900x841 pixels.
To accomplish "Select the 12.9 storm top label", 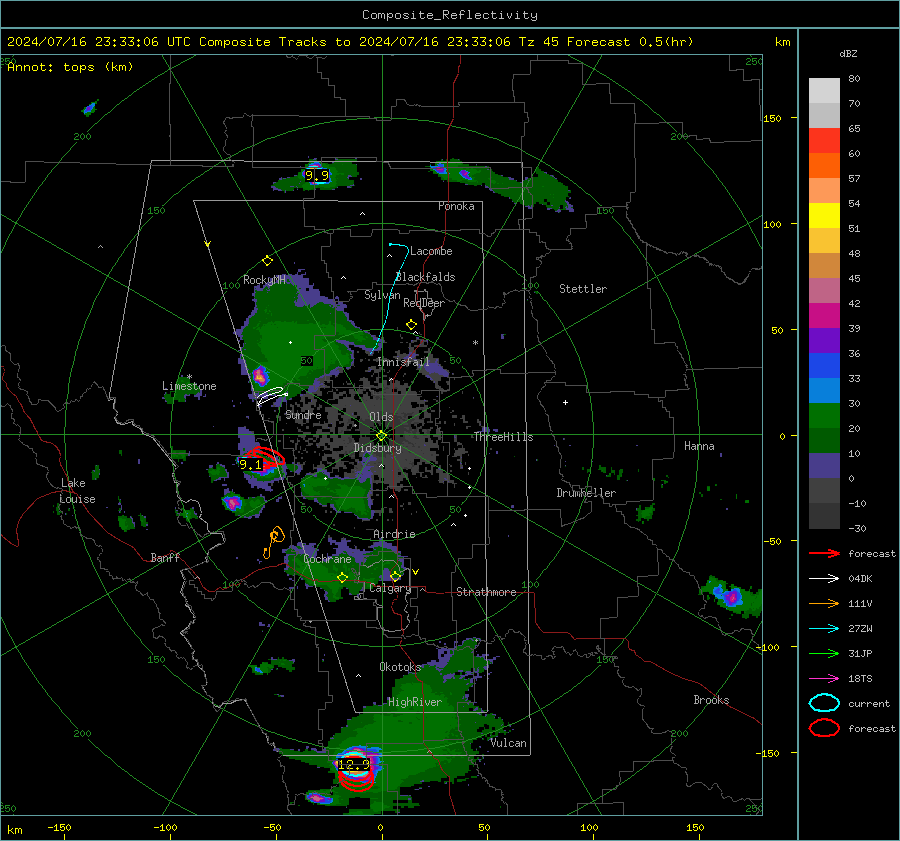I will (354, 765).
